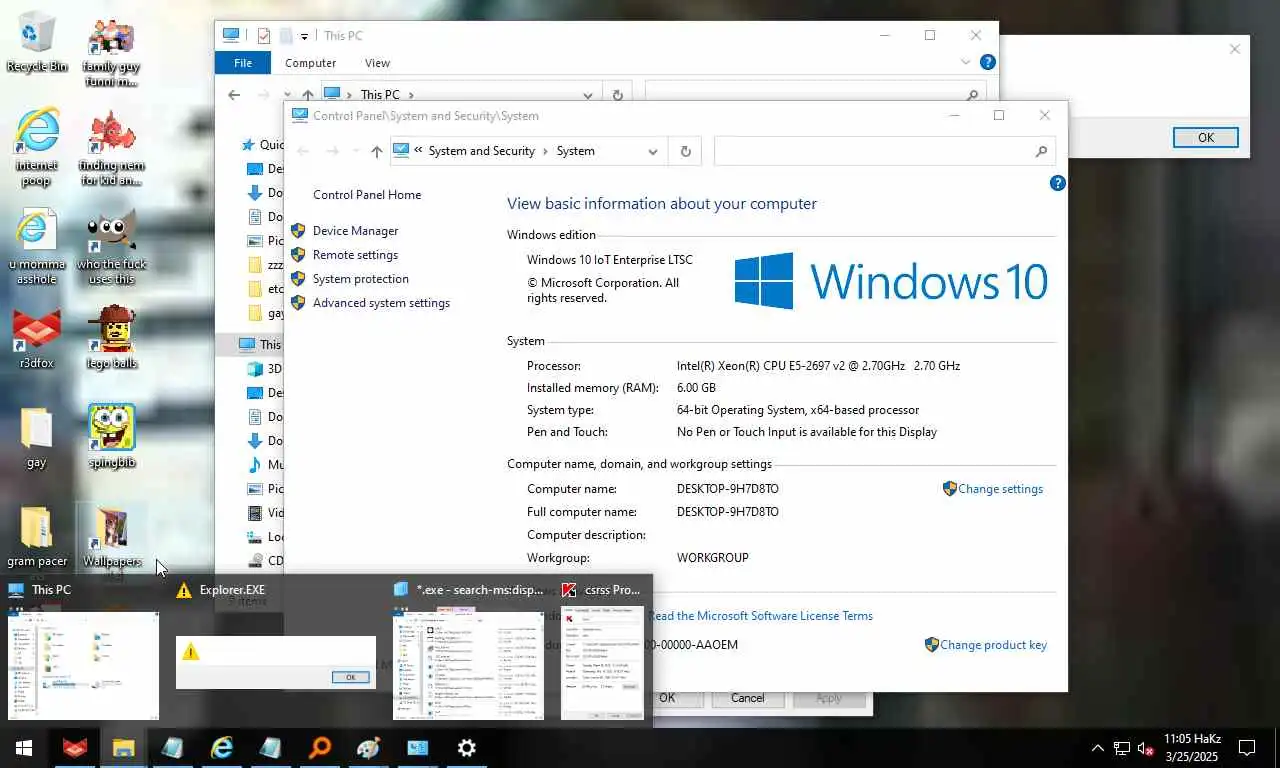Click the File Explorer taskbar icon

pos(123,747)
